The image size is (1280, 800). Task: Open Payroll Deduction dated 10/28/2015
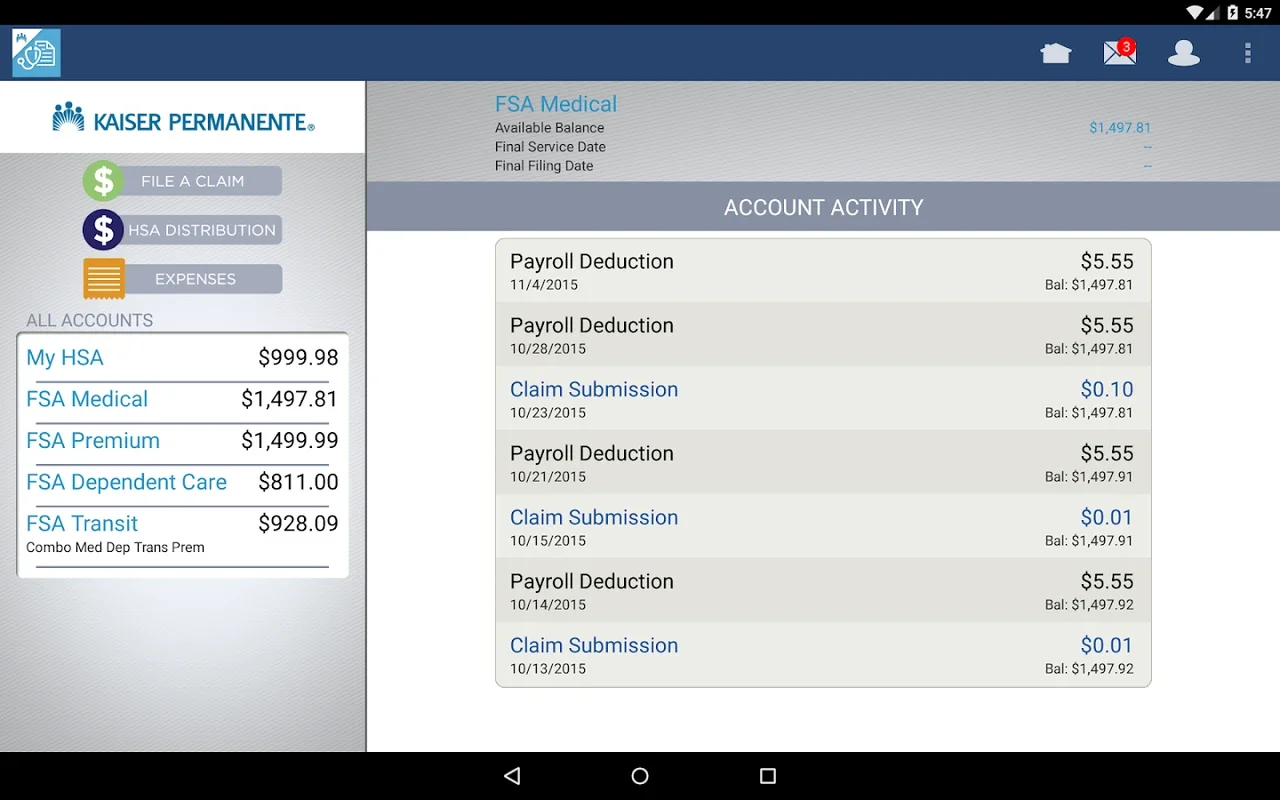click(x=823, y=335)
